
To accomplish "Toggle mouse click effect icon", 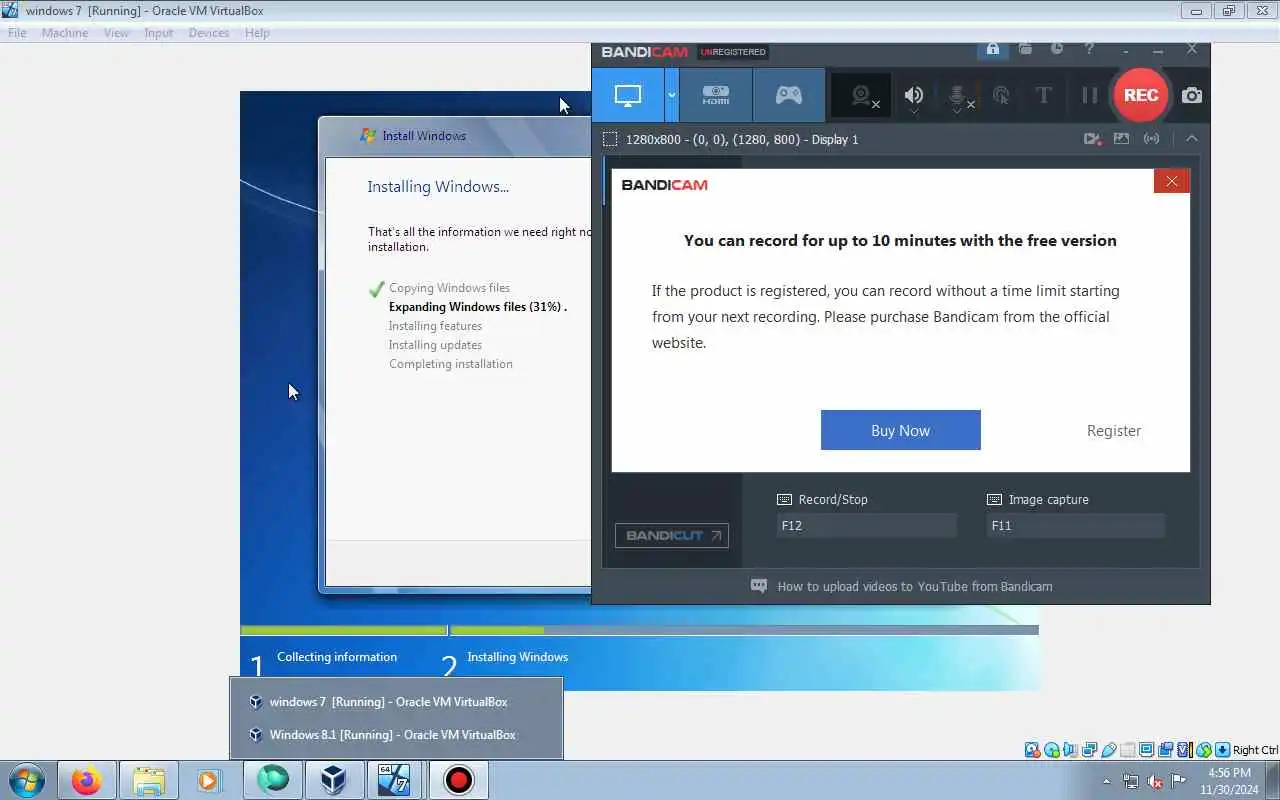I will point(1001,95).
